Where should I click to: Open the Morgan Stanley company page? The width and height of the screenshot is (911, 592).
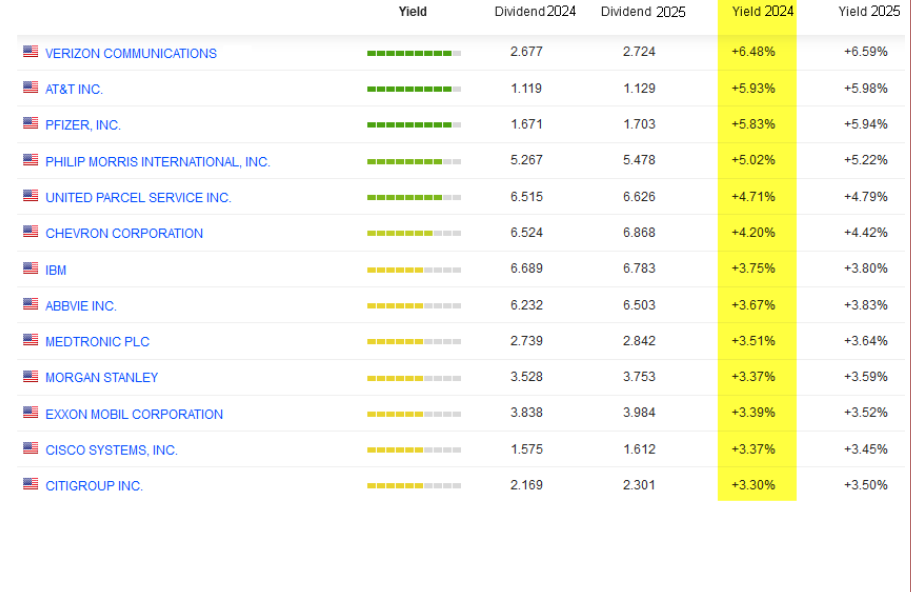pos(101,377)
